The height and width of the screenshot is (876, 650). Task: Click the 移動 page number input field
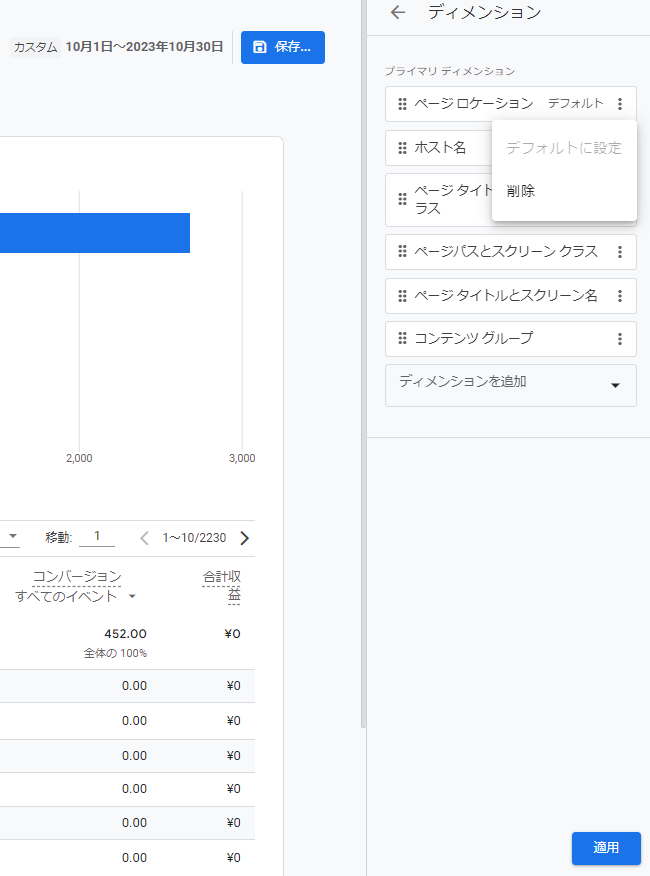tap(97, 537)
